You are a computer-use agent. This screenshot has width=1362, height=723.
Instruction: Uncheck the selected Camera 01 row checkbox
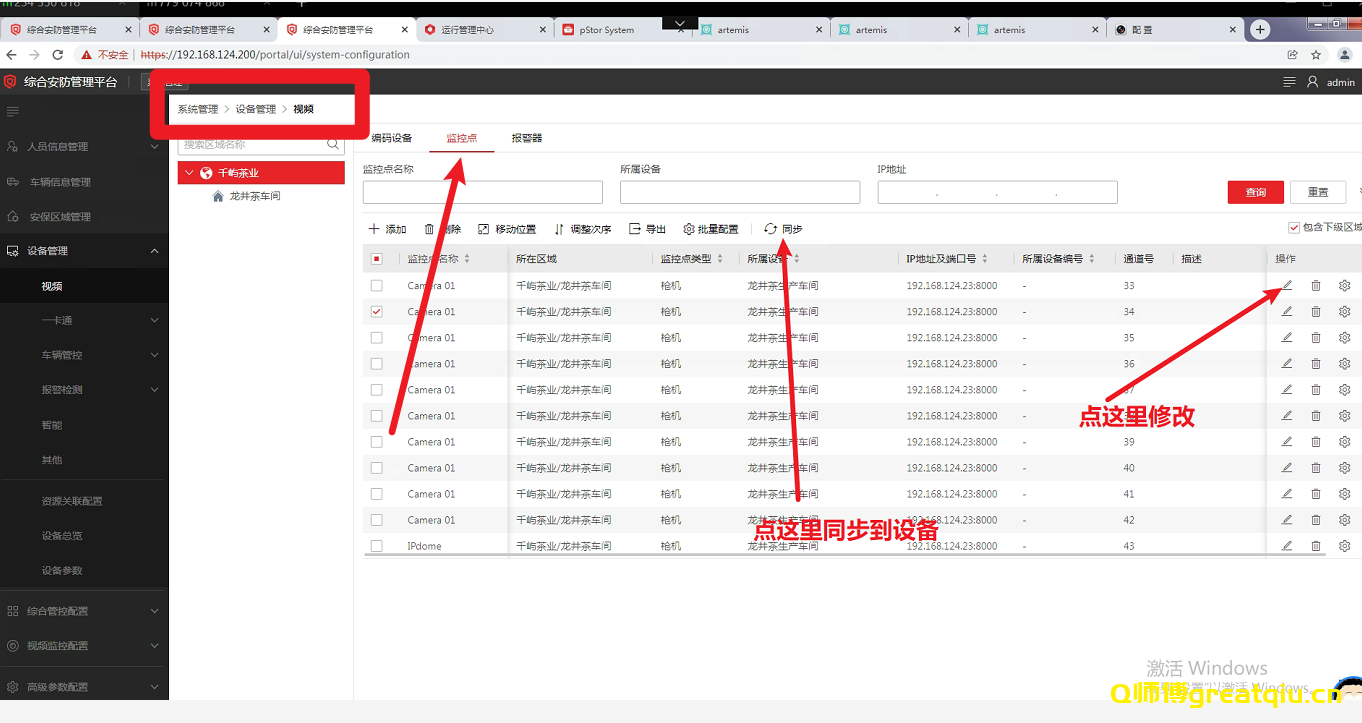[376, 311]
